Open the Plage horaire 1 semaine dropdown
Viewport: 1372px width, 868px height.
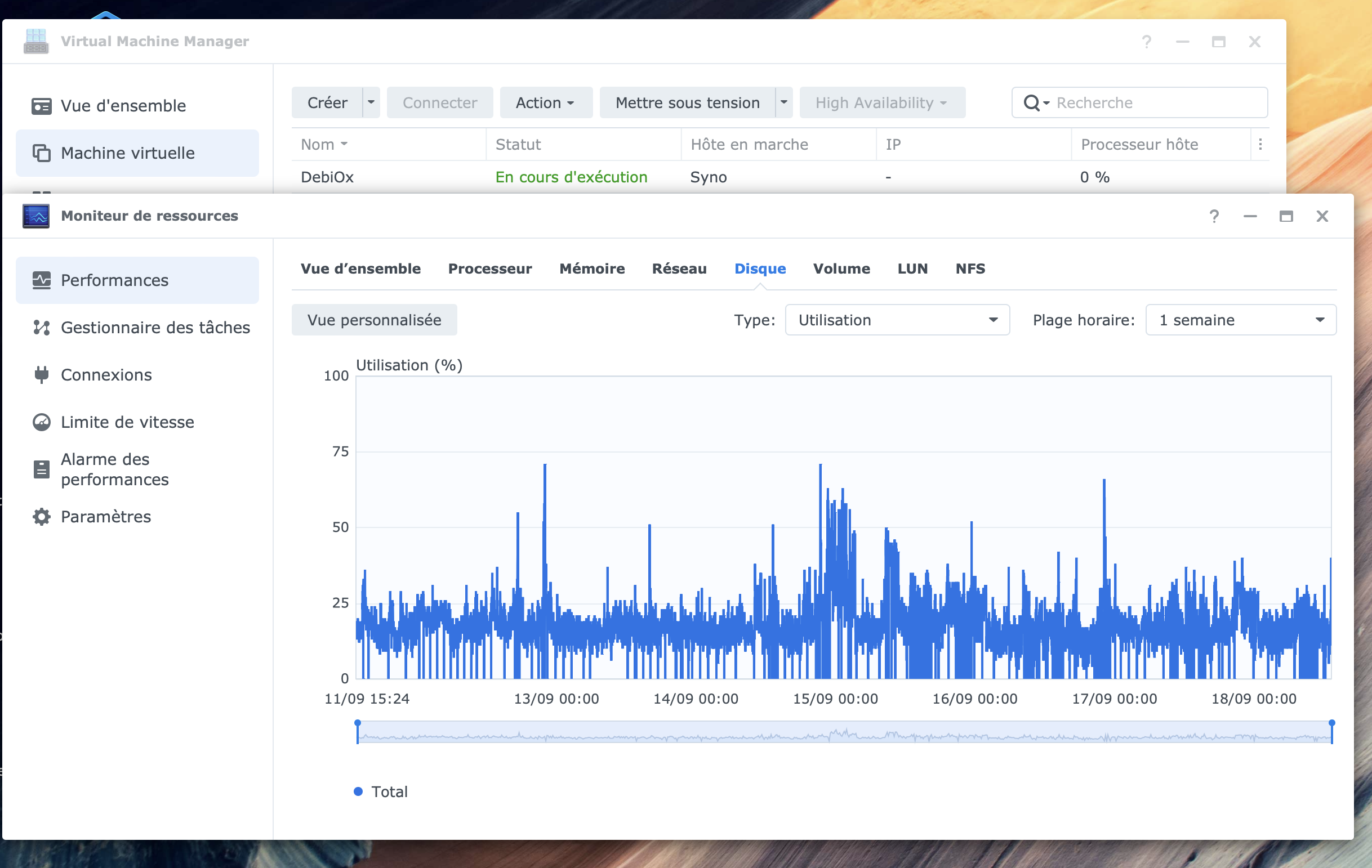tap(1240, 320)
